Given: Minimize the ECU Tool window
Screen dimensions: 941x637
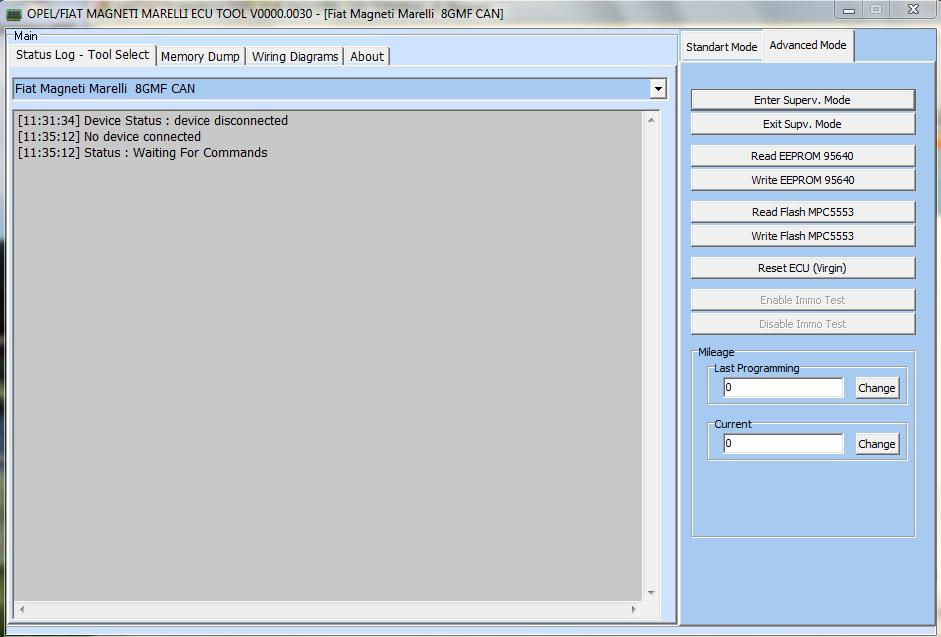Looking at the screenshot, I should point(849,10).
